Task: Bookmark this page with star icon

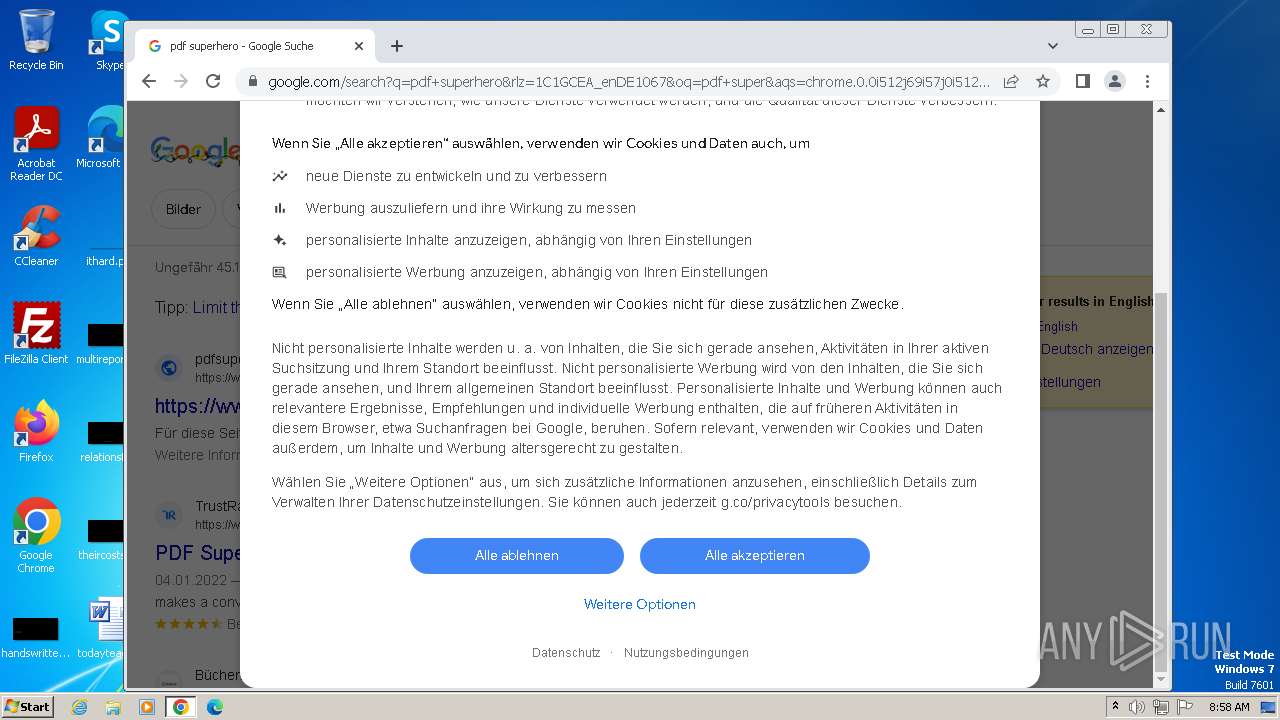Action: 1043,81
